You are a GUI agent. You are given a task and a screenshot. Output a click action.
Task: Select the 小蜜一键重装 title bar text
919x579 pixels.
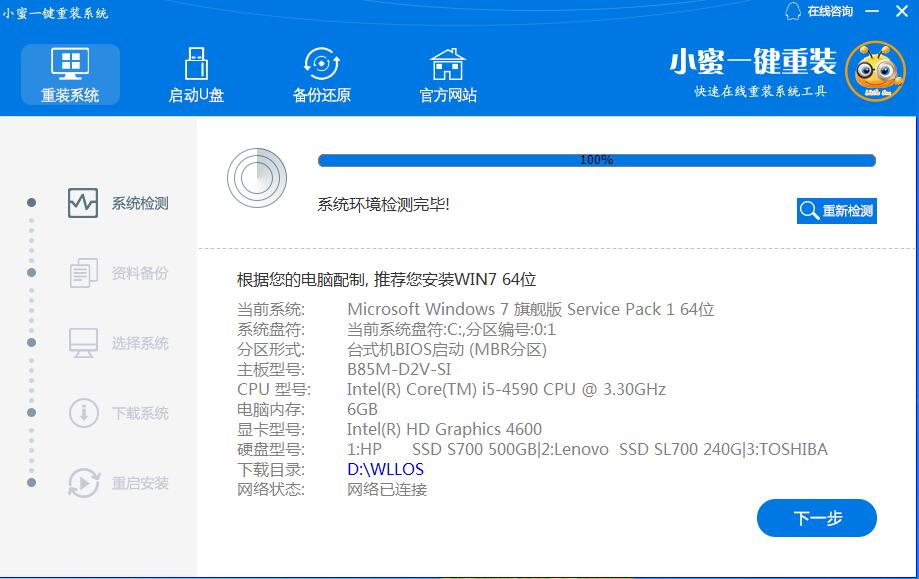(53, 11)
